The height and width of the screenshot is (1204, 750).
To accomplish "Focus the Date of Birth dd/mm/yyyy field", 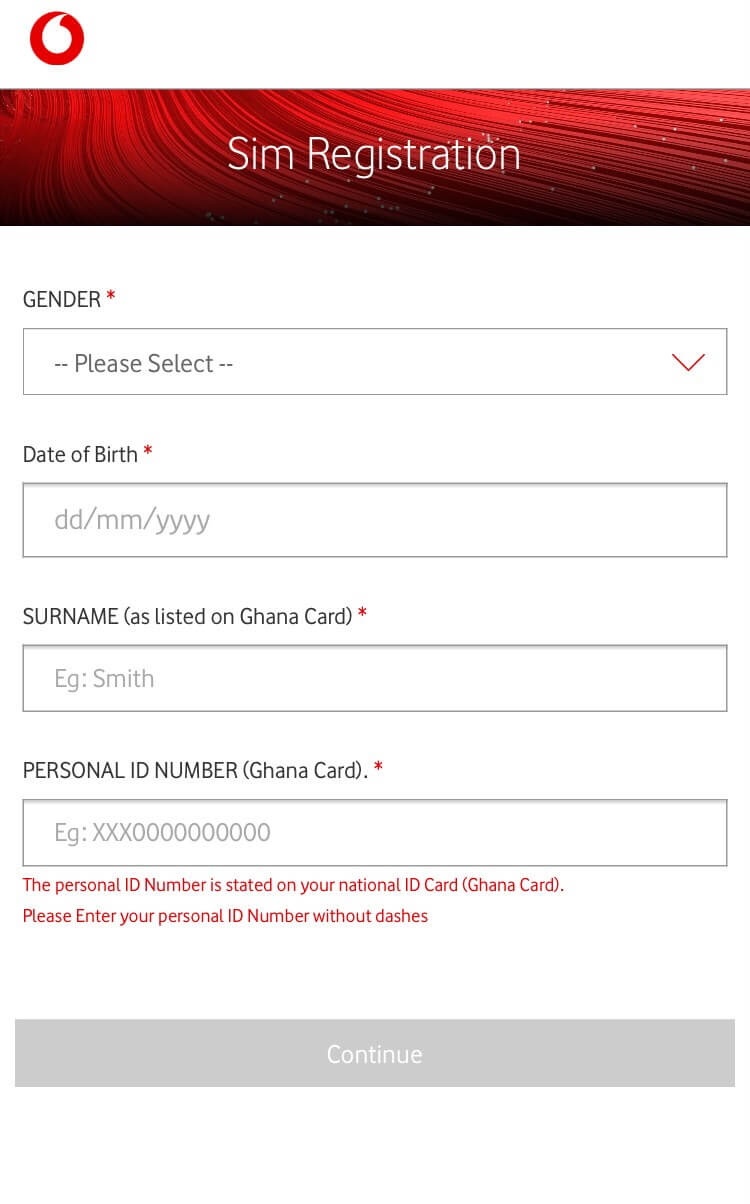I will 375,520.
